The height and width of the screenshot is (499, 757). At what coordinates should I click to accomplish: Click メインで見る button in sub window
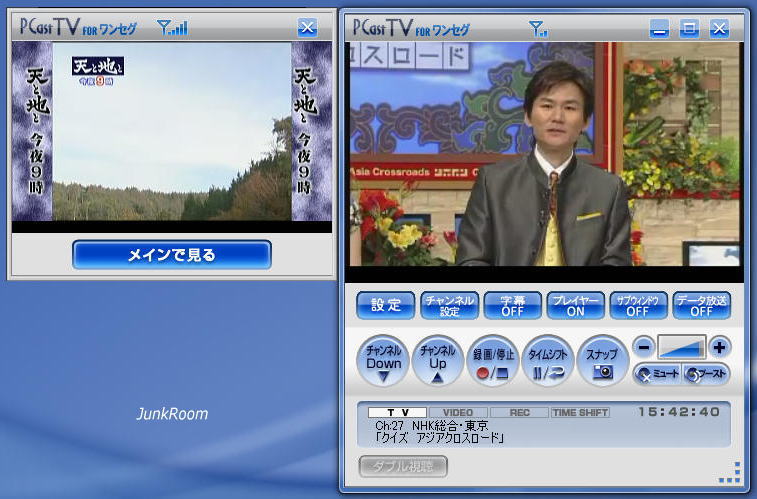coord(172,254)
